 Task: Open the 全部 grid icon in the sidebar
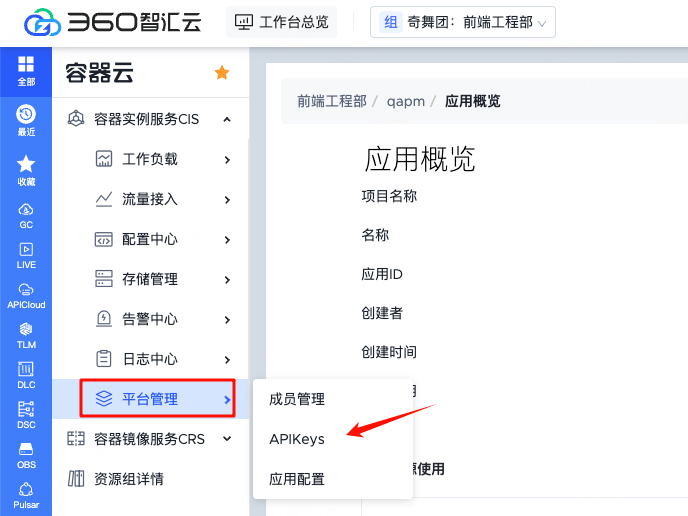[26, 64]
